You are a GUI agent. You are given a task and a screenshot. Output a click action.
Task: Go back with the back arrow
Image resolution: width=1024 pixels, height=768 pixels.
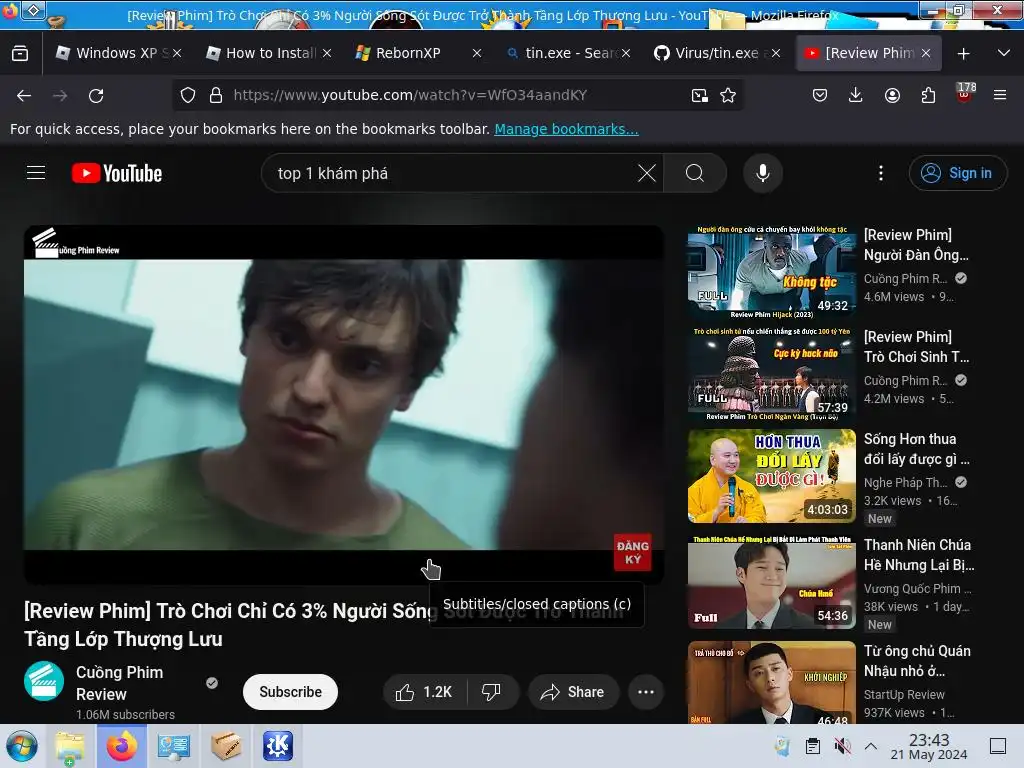24,95
